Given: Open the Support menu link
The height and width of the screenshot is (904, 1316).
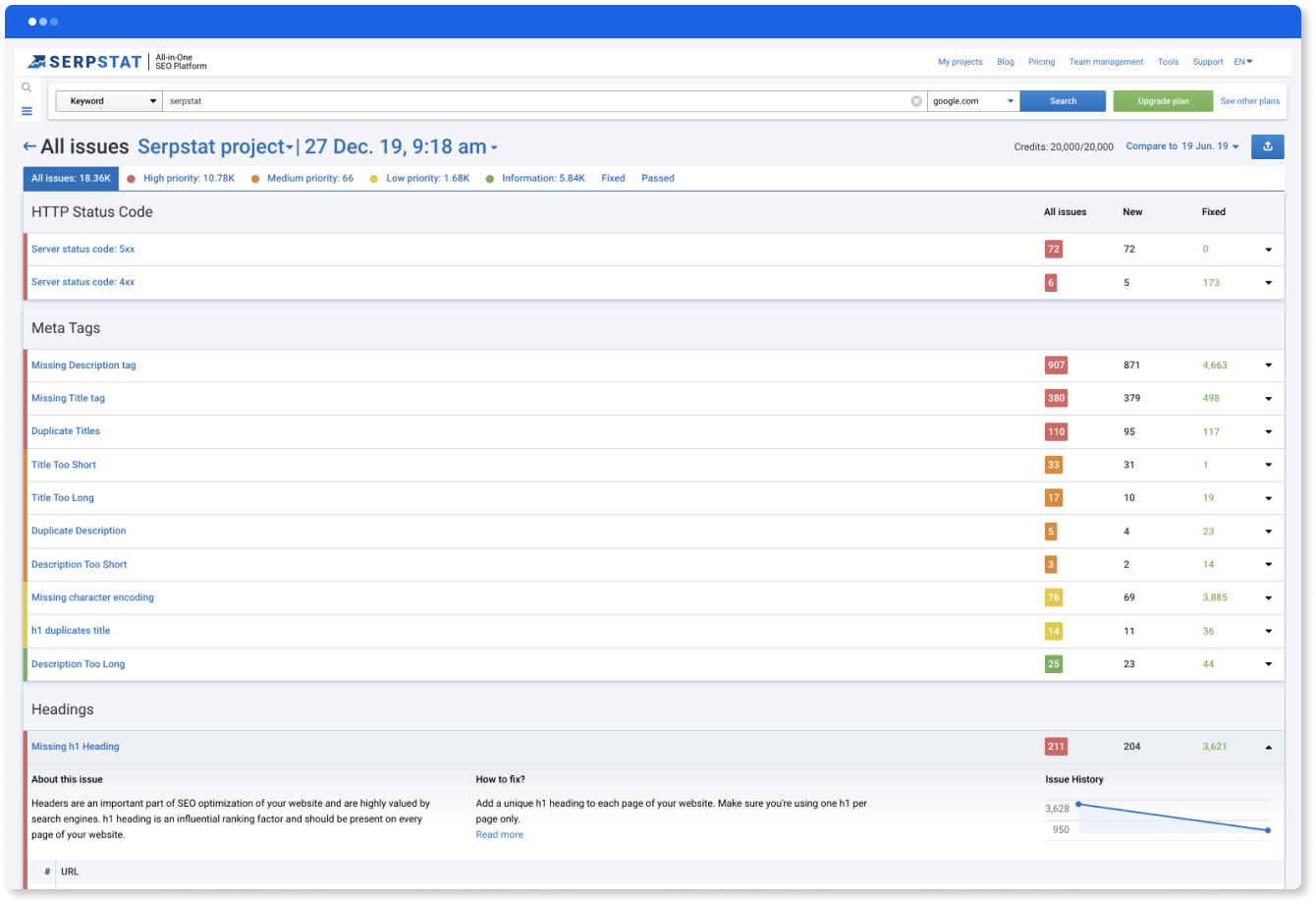Looking at the screenshot, I should [1208, 62].
